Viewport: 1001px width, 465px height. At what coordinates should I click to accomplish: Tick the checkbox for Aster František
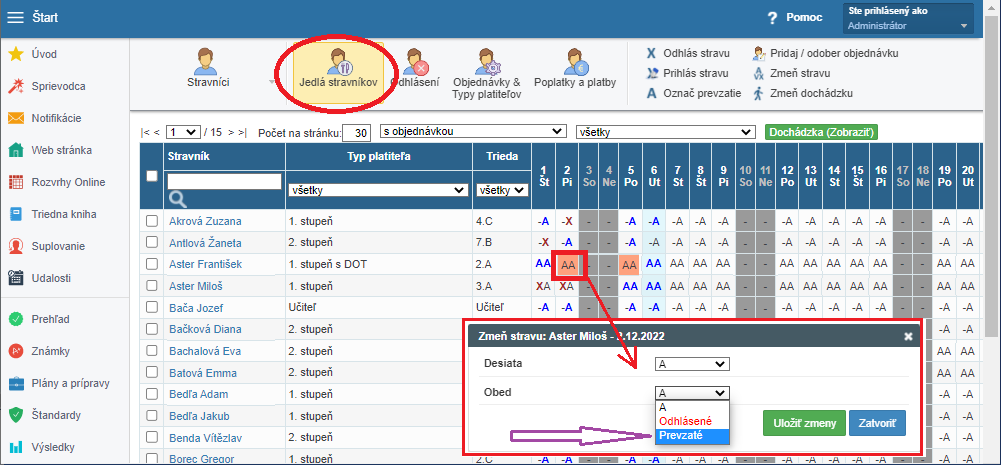click(x=152, y=264)
